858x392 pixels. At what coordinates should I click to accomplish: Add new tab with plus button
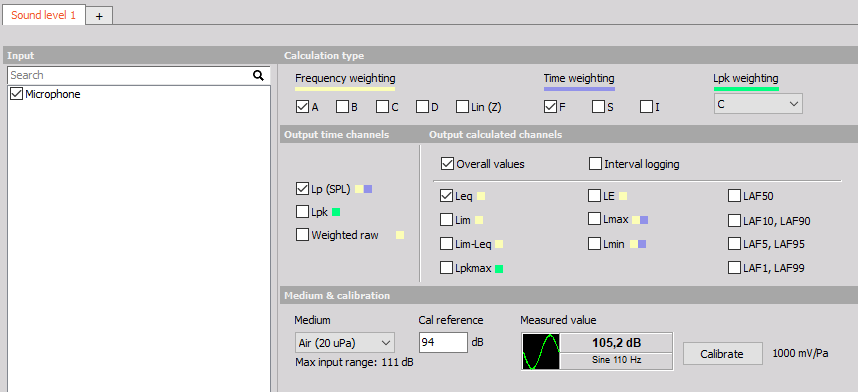99,16
